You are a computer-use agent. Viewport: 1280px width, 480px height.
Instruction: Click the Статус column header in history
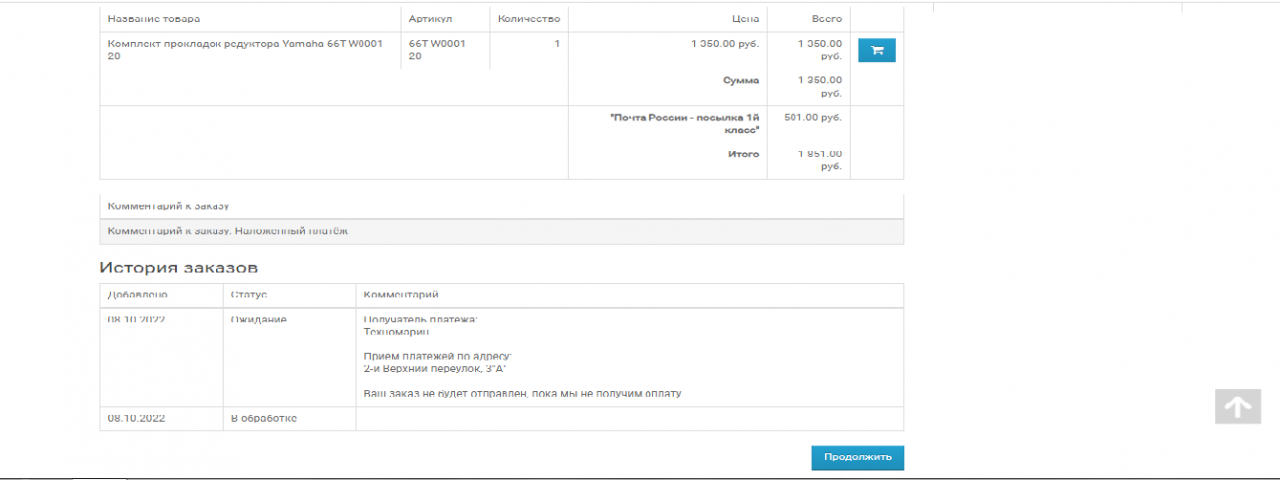click(249, 295)
